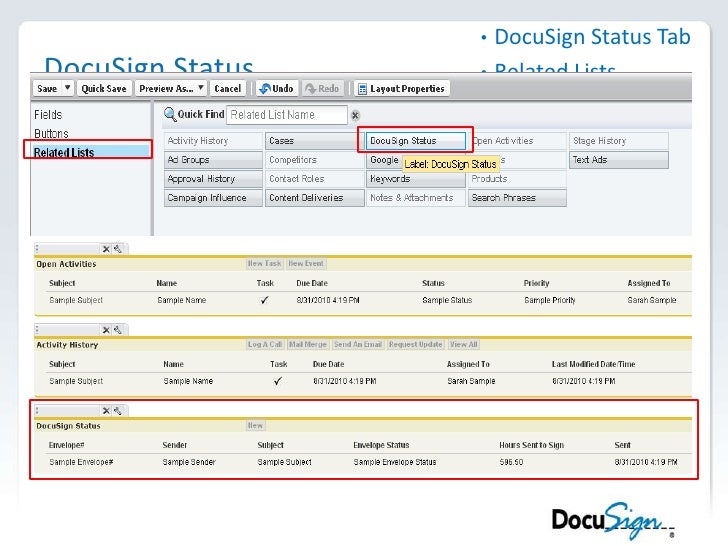Open the Preview As dropdown
728x546 pixels.
pyautogui.click(x=171, y=88)
